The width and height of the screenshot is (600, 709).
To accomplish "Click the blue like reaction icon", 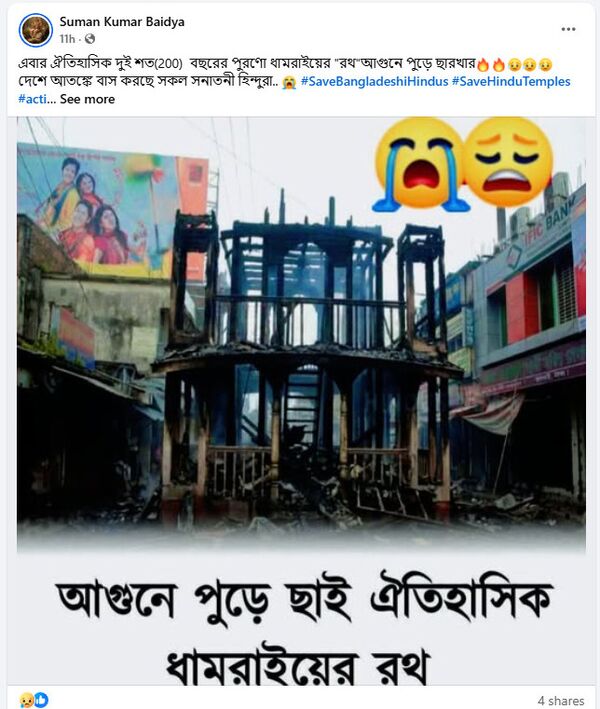I will (41, 700).
